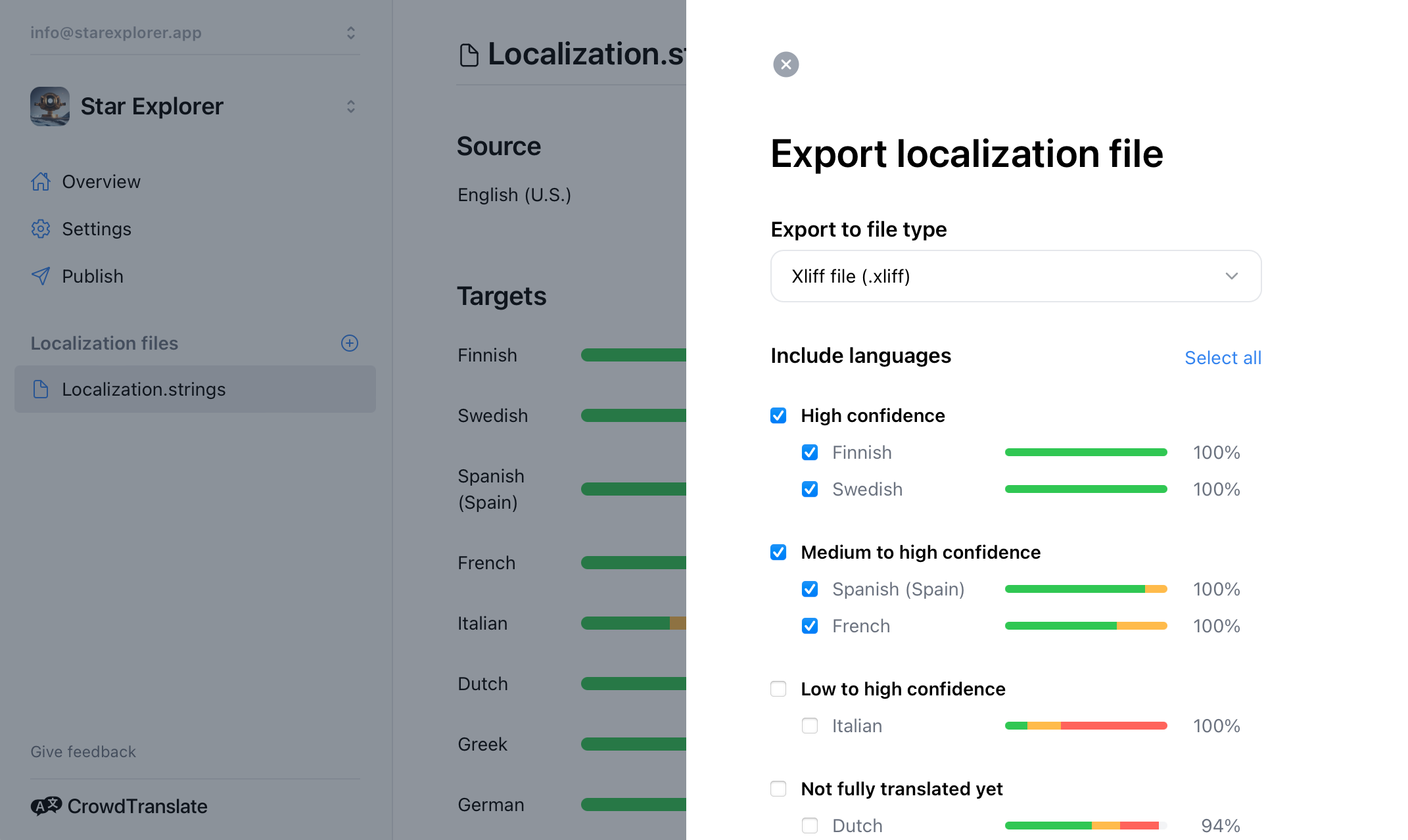Check the Not fully translated yet checkbox

click(778, 789)
